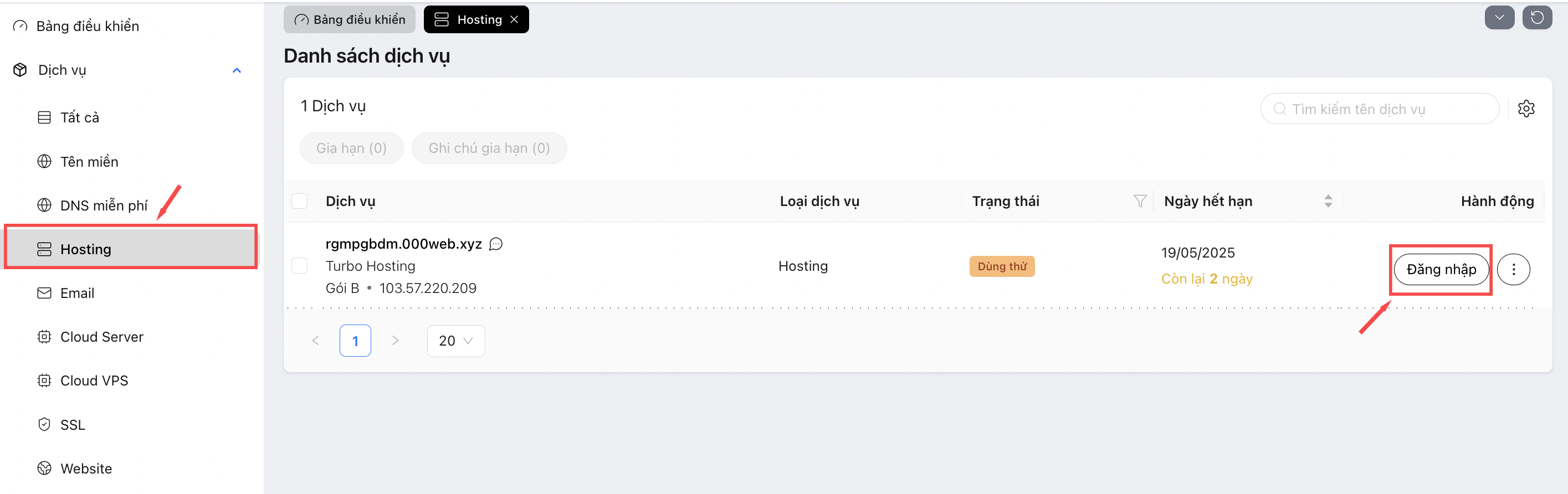
Task: Click the Đăng nhập button
Action: point(1441,270)
